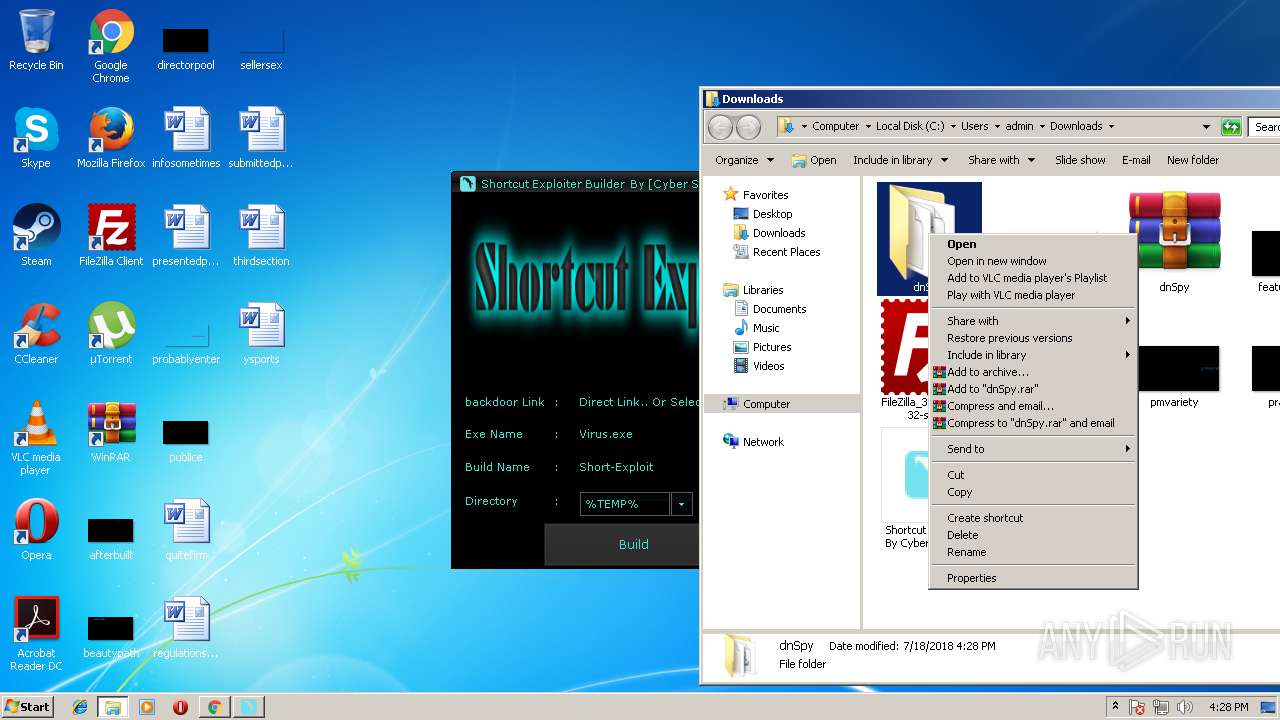Image resolution: width=1280 pixels, height=720 pixels.
Task: Click the Directory %TEMP% input field
Action: (x=624, y=504)
